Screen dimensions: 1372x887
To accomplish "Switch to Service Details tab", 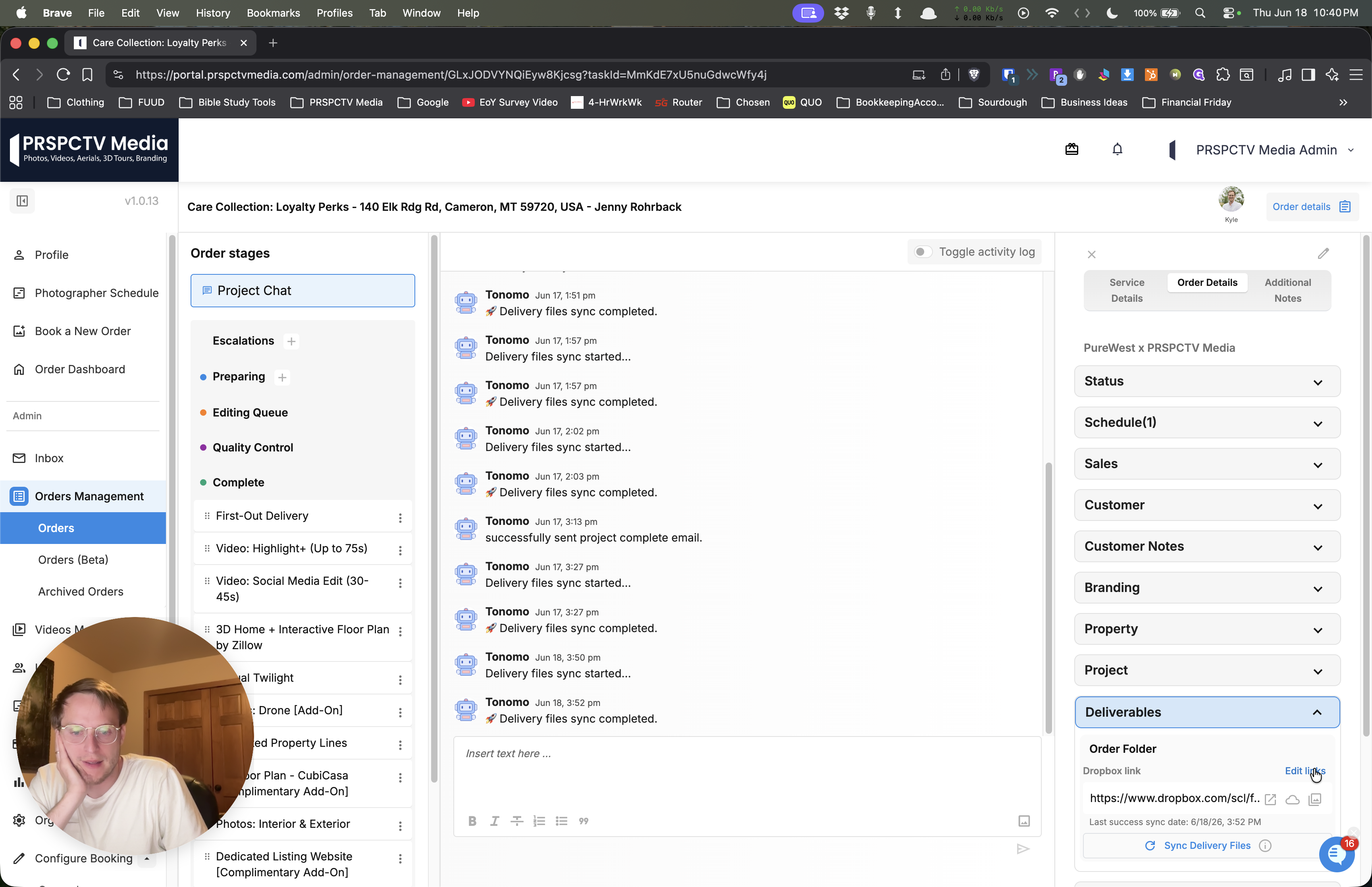I will [x=1127, y=290].
